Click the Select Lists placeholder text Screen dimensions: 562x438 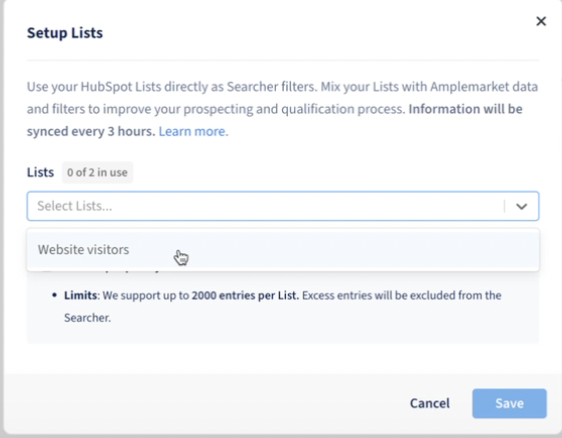click(75, 206)
